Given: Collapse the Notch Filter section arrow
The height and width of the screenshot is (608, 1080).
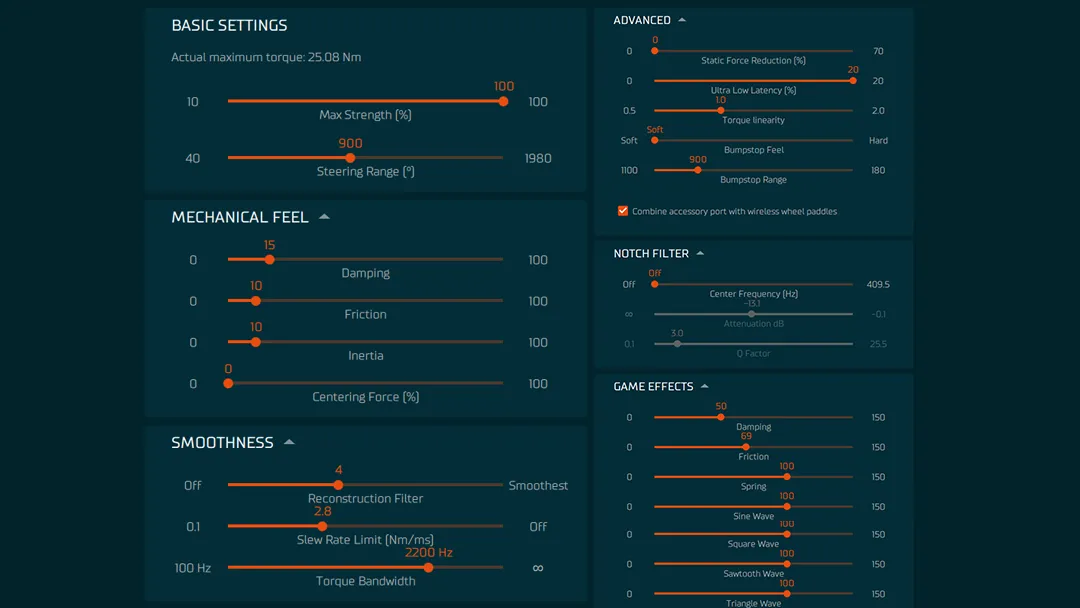Looking at the screenshot, I should coord(700,253).
